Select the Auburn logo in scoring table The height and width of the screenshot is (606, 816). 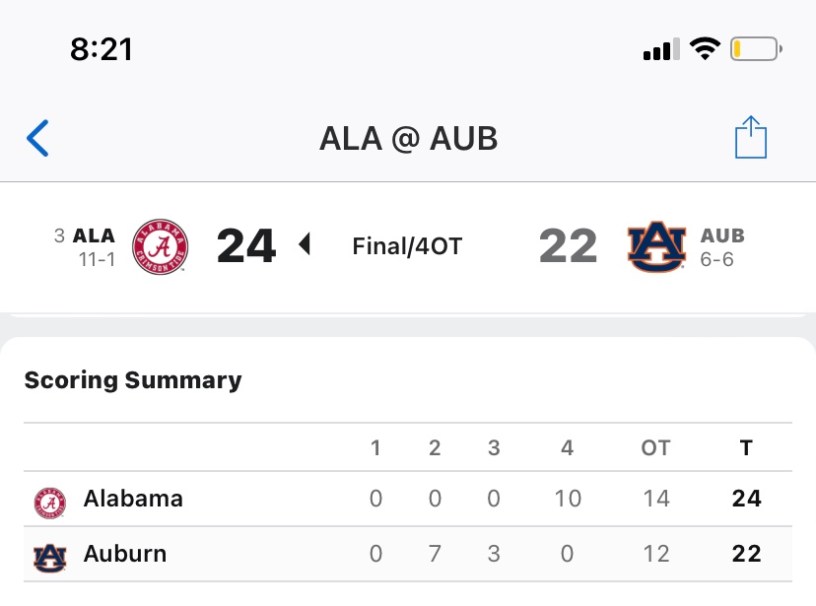[50, 555]
